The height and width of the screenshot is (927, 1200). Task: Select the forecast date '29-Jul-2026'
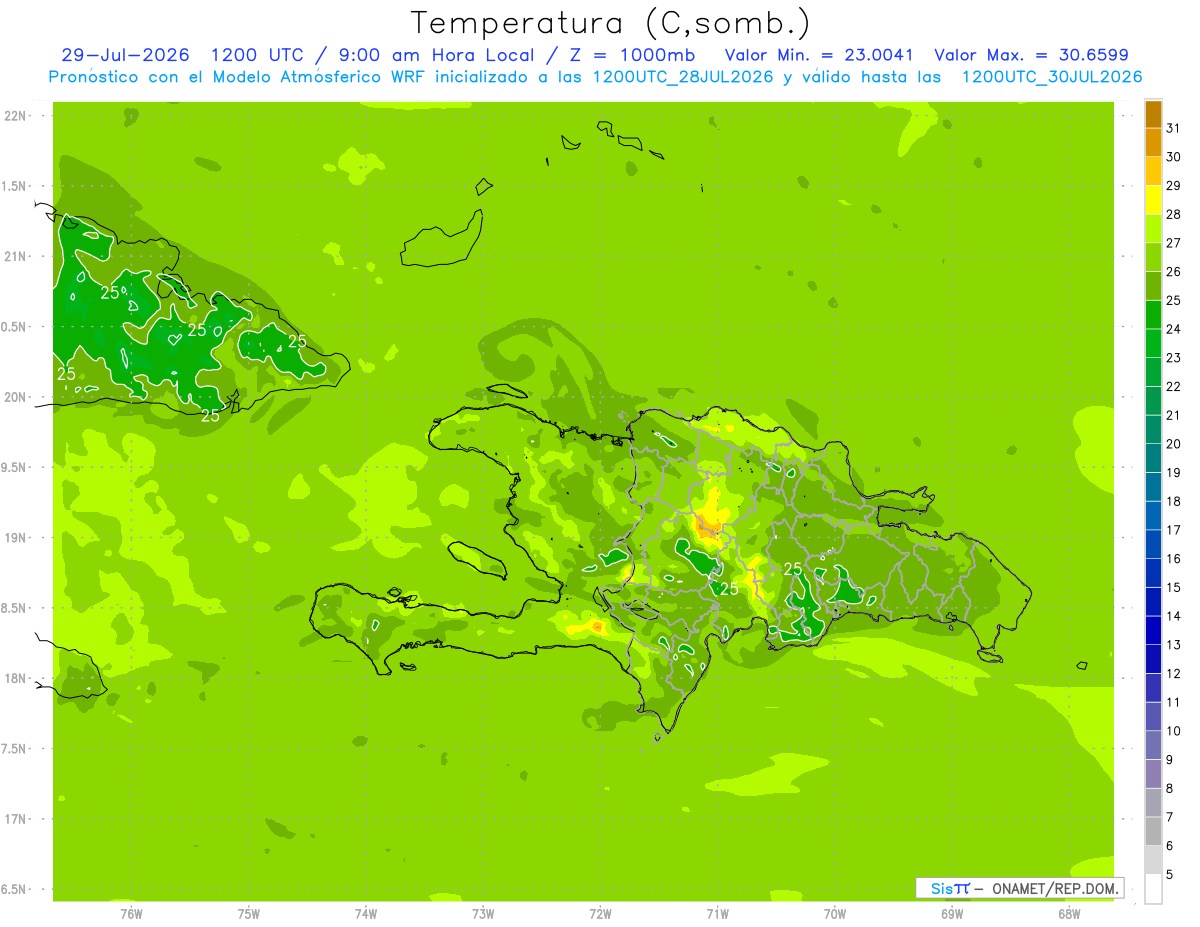coord(125,55)
